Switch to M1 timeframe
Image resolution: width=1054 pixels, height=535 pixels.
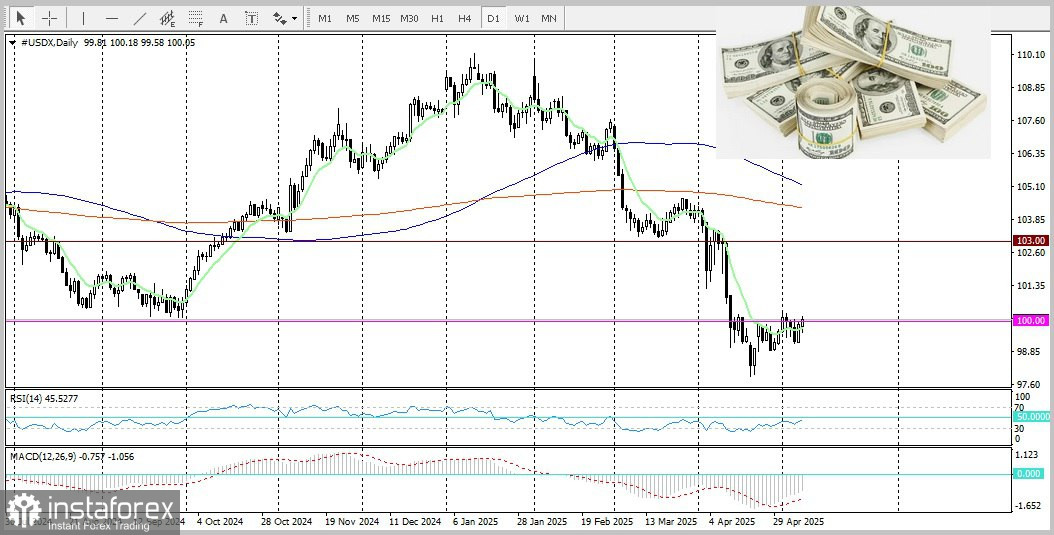[x=325, y=18]
